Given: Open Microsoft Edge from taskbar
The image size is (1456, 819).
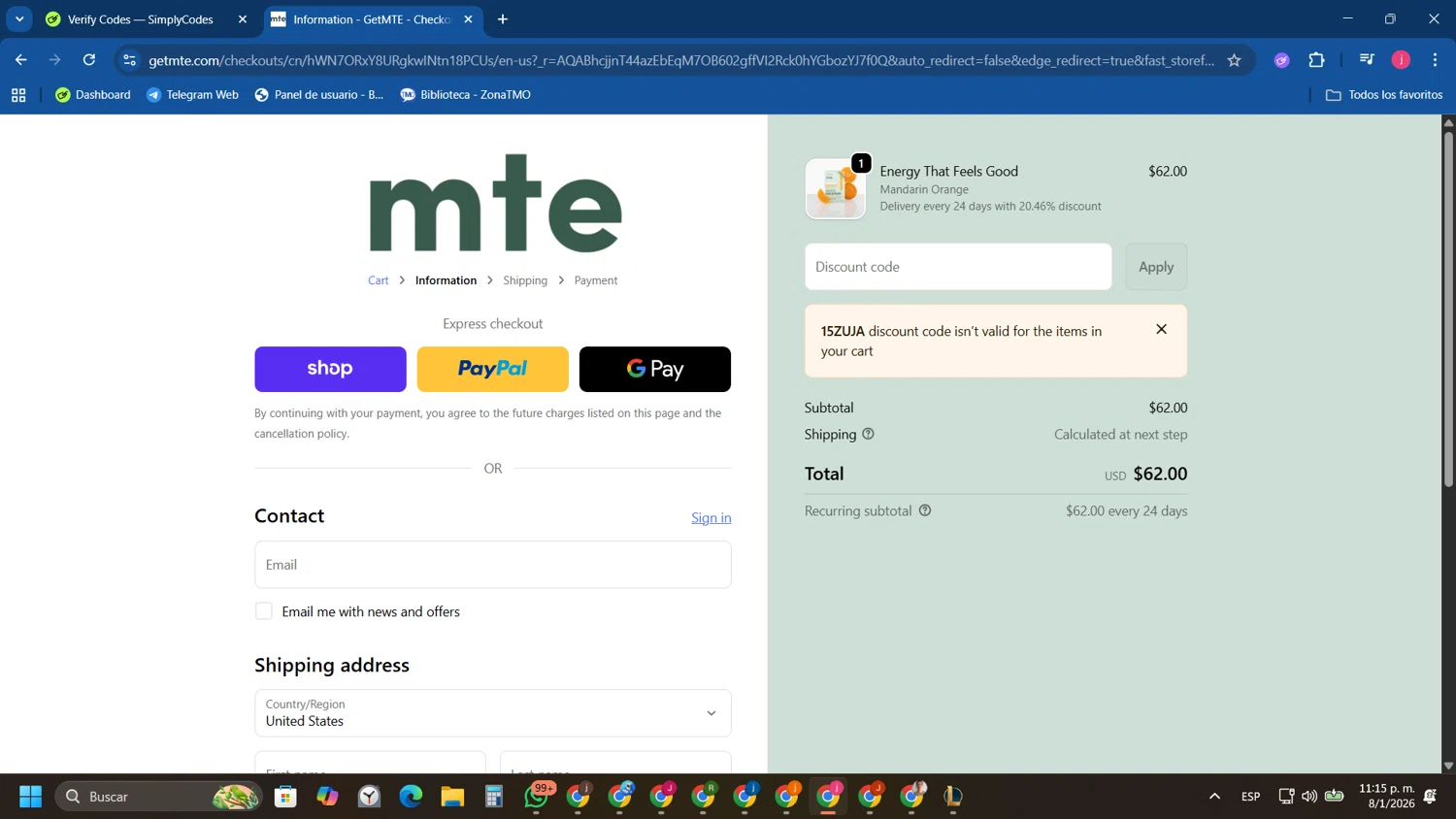Looking at the screenshot, I should coord(411,797).
